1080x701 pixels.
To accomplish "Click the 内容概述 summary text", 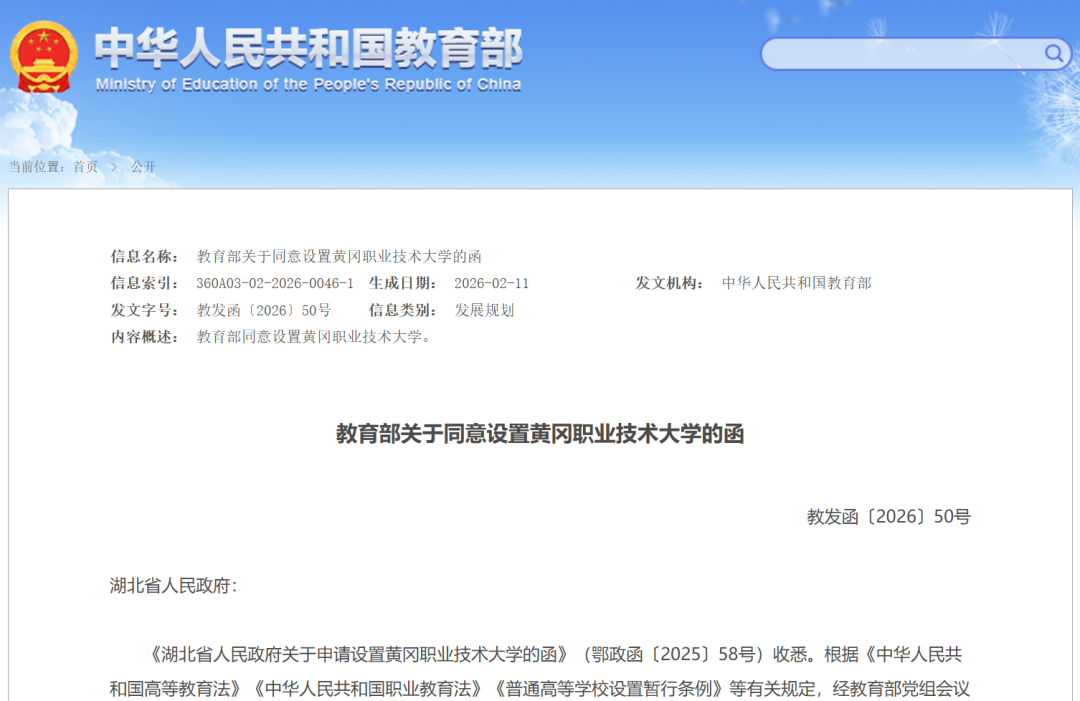I will (314, 337).
